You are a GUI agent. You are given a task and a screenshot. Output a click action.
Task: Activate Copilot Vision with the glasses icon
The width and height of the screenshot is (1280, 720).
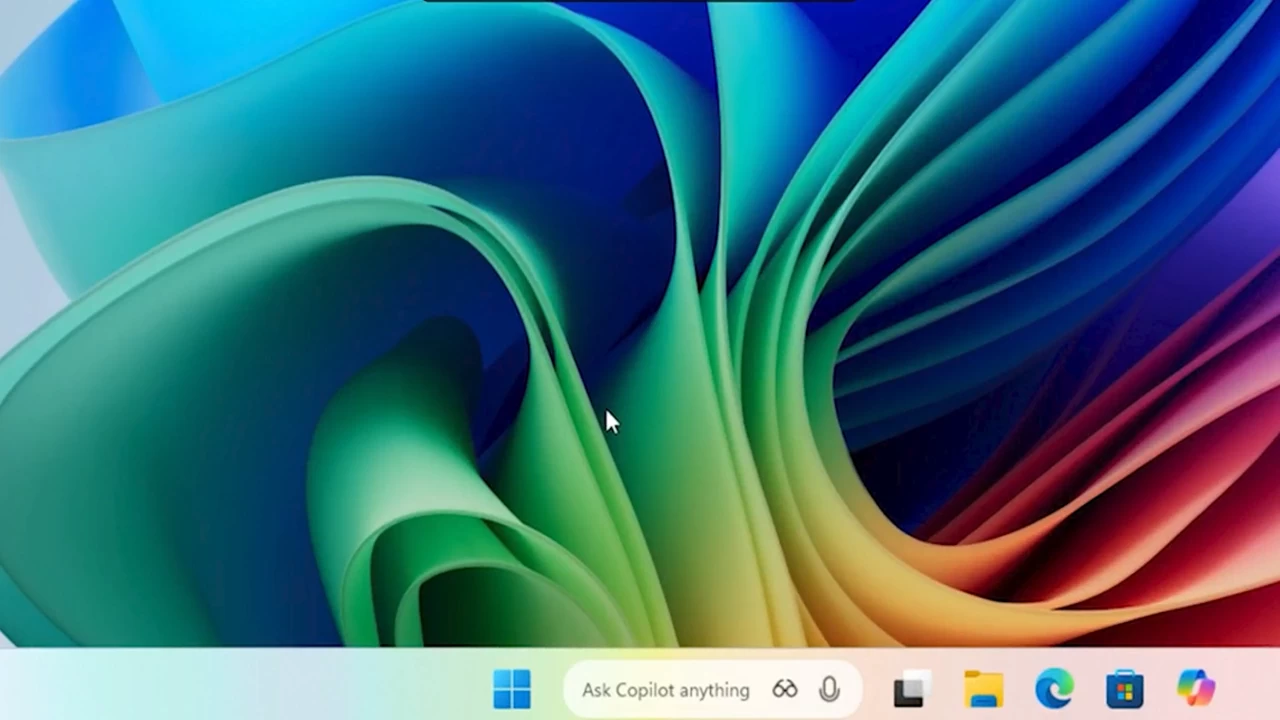[785, 689]
